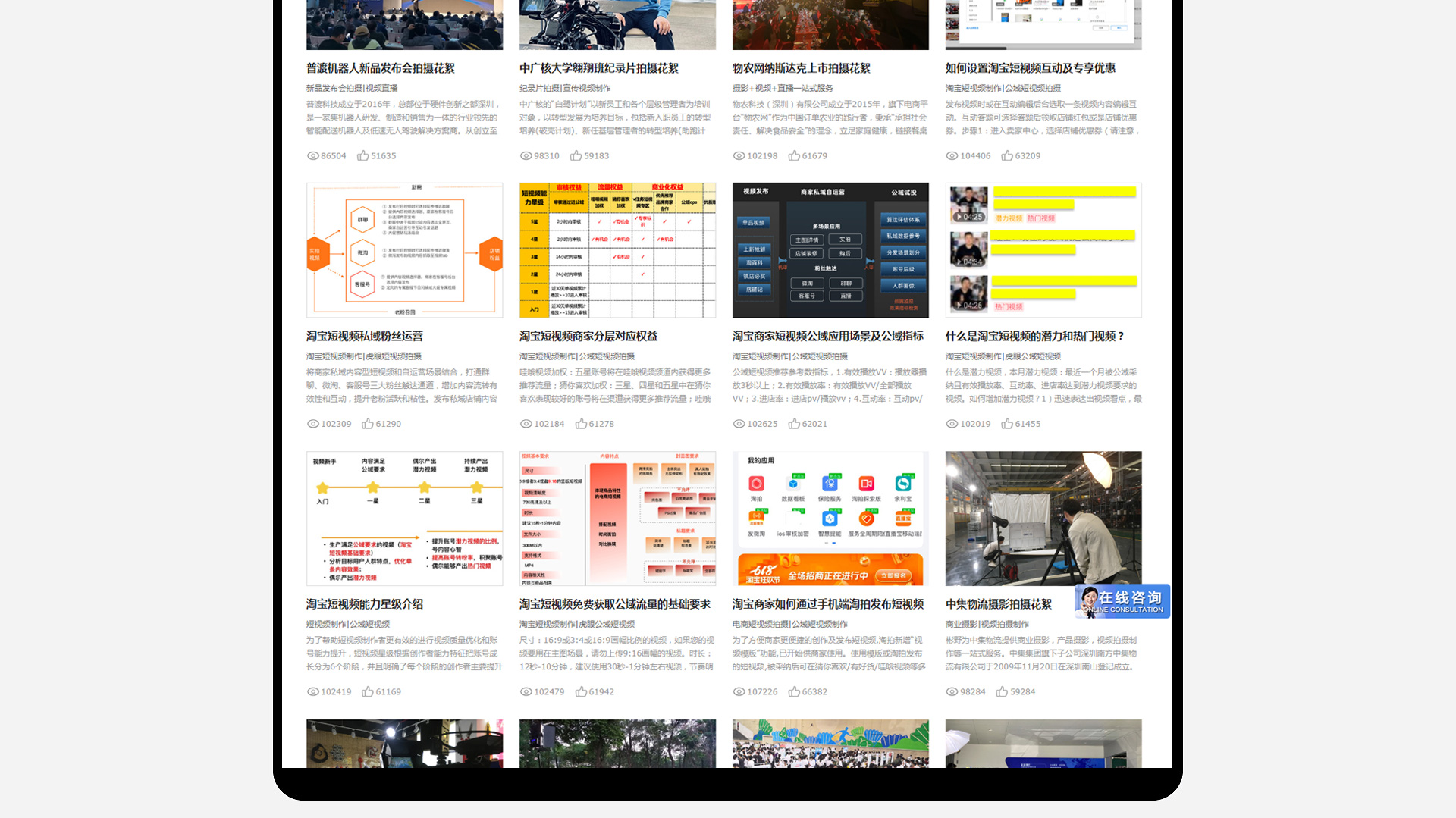Click tag line 淘宝短视频制作|虎眼短视频拍摄
Viewport: 1456px width, 818px height.
click(x=364, y=356)
